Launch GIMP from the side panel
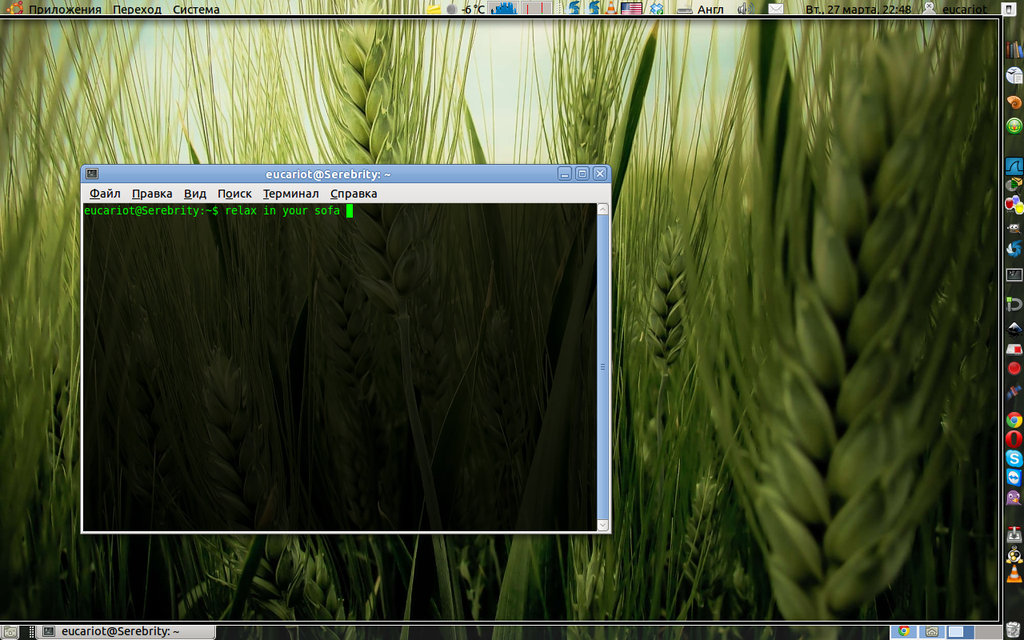This screenshot has height=640, width=1024. tap(1013, 228)
